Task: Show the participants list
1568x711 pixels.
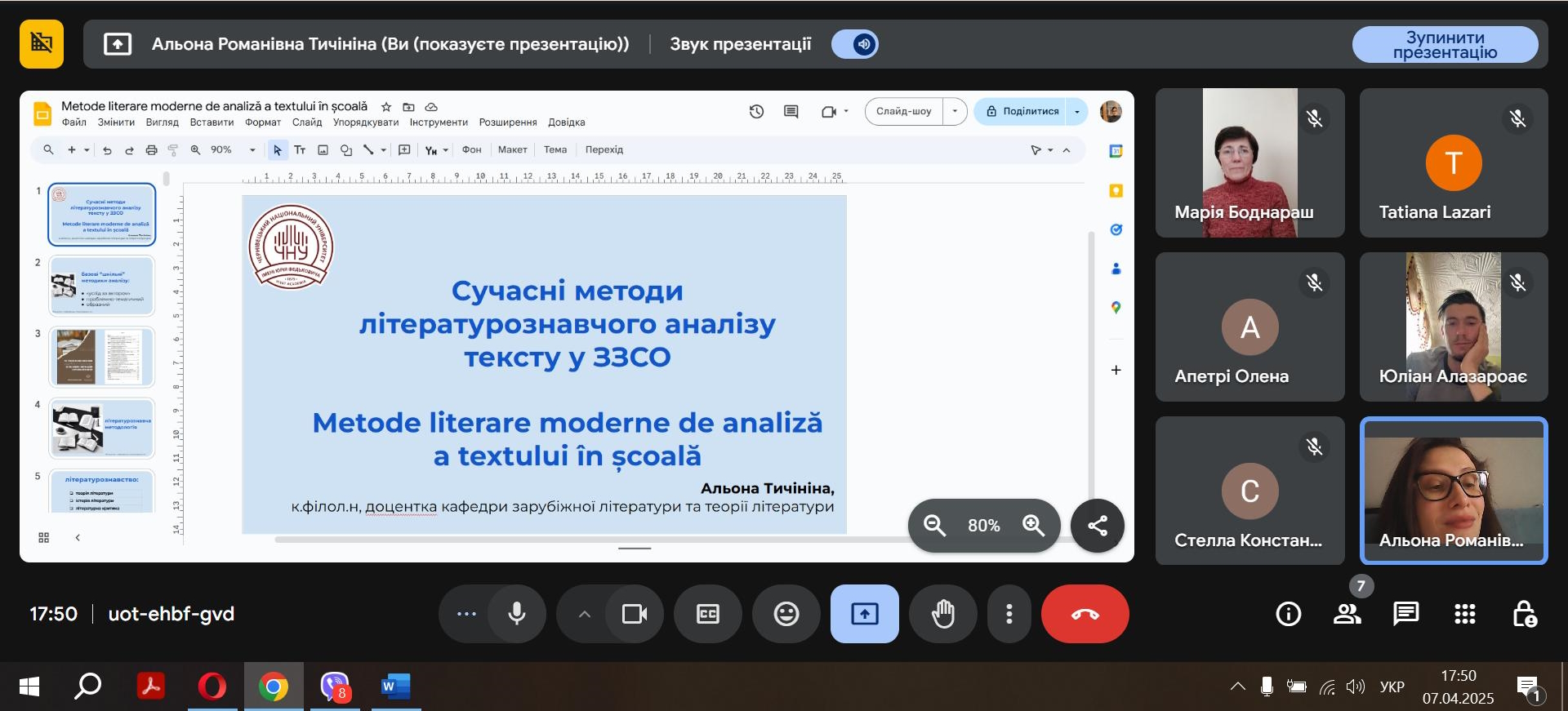Action: pyautogui.click(x=1347, y=613)
